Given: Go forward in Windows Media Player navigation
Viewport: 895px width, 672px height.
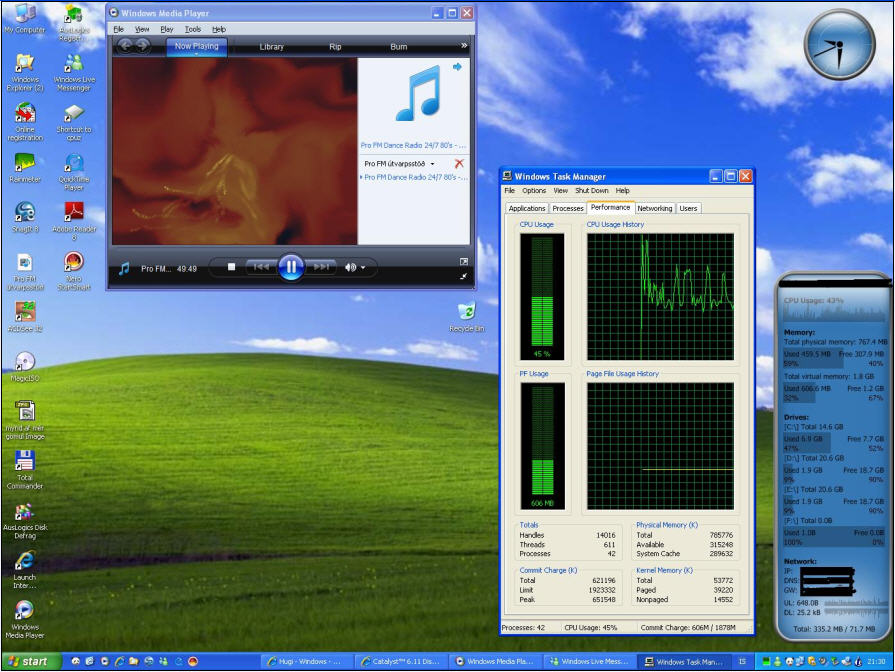Looking at the screenshot, I should (x=143, y=46).
